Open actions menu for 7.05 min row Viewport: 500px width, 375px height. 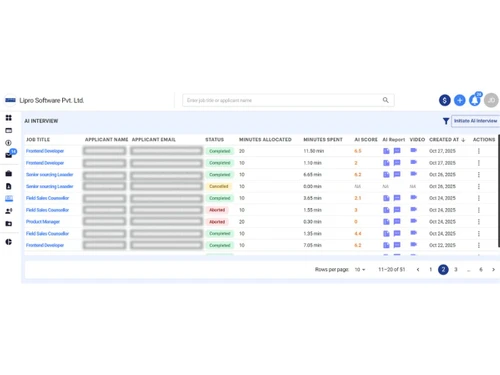[x=479, y=245]
